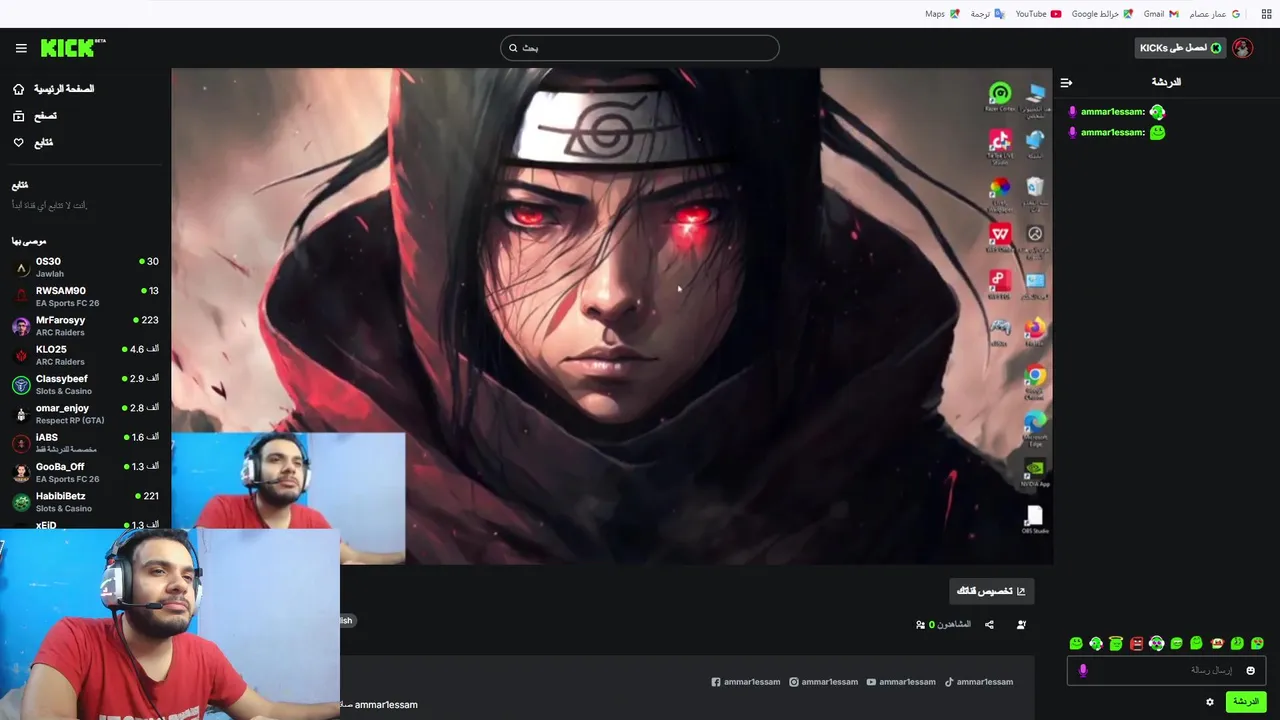Open recommended channel GooBa_Off

tap(85, 472)
